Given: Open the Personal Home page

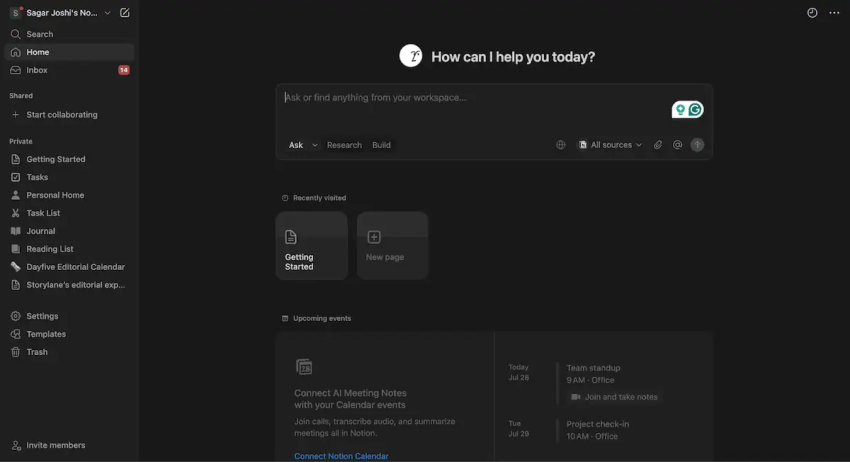Looking at the screenshot, I should [69, 195].
